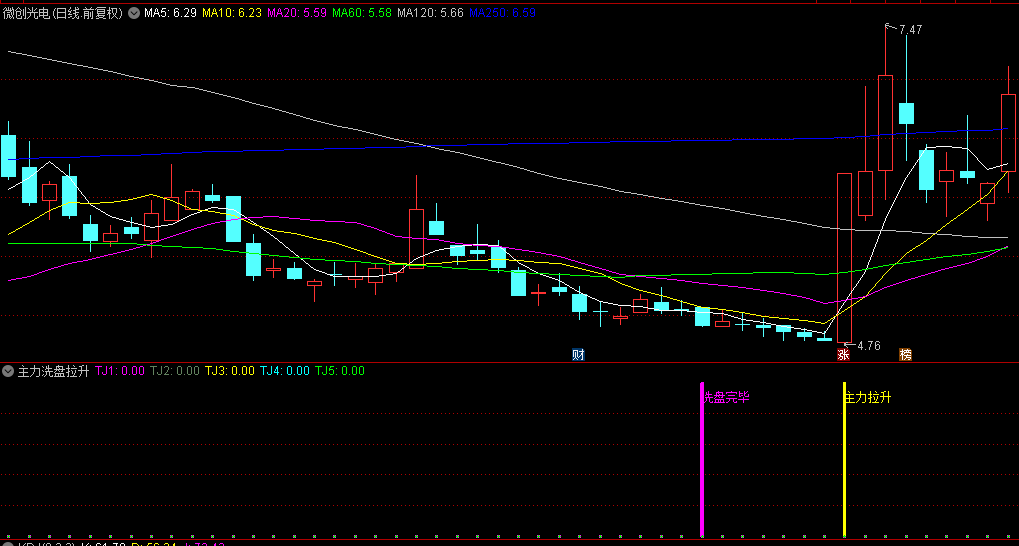Click the tall red limit-up candle above 涨
The width and height of the screenshot is (1019, 546).
click(x=844, y=257)
